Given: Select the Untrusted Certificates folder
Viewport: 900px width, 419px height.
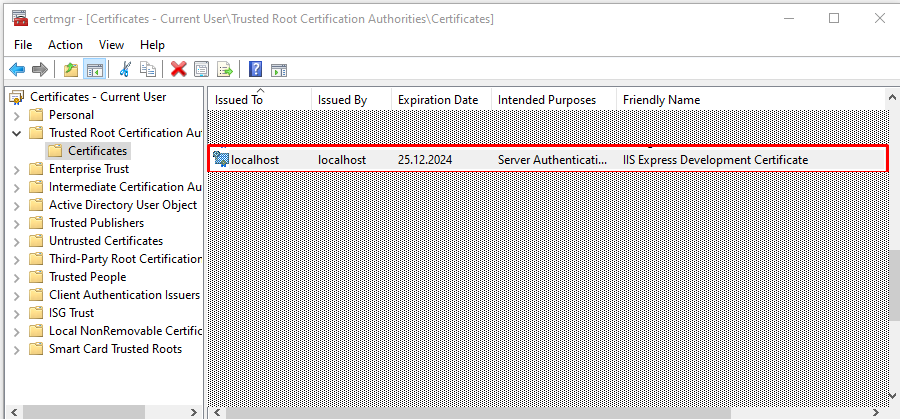Looking at the screenshot, I should click(106, 240).
